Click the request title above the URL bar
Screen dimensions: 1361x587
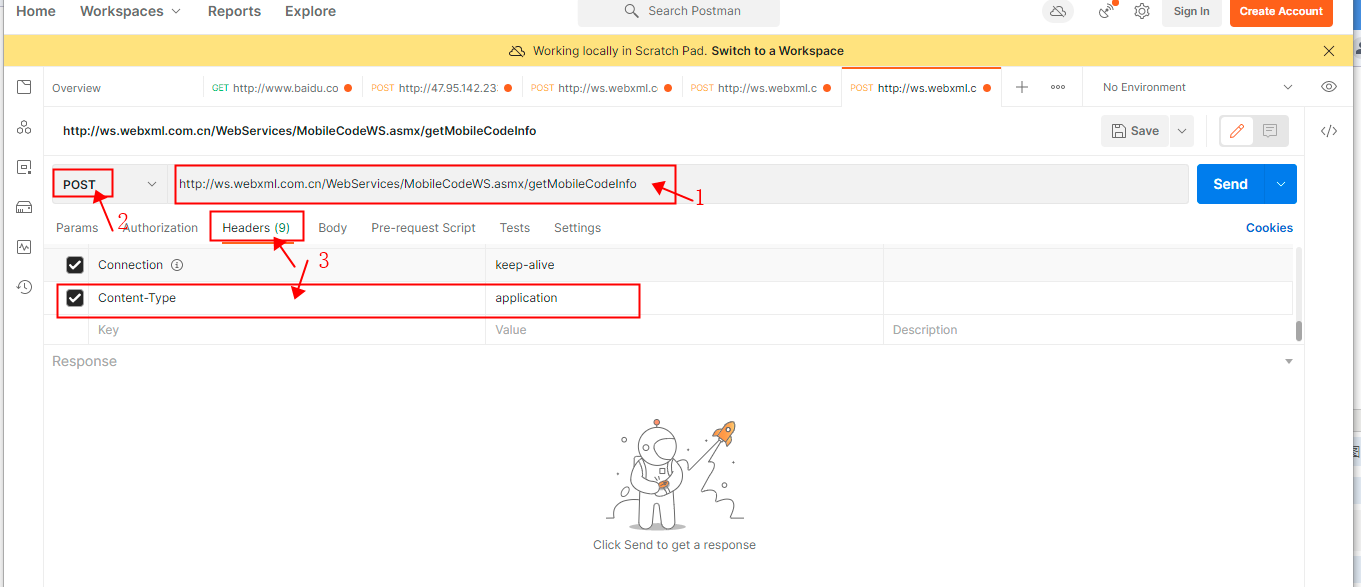tap(300, 131)
